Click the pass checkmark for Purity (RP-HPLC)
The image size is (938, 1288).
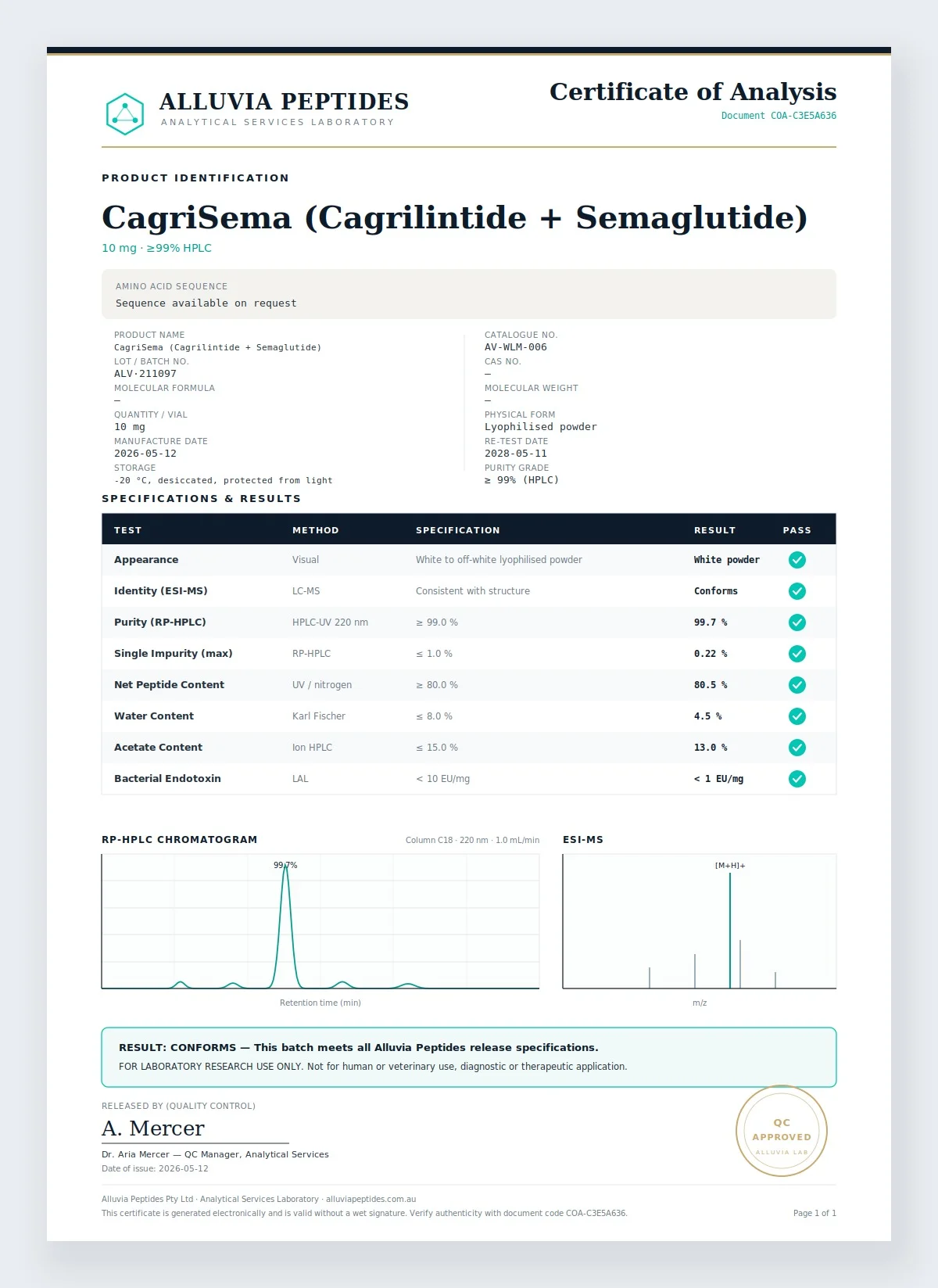(797, 622)
